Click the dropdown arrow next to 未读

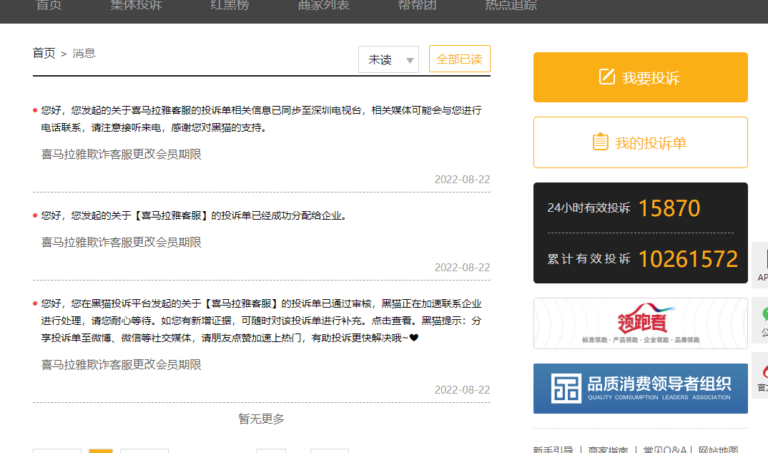tap(410, 61)
